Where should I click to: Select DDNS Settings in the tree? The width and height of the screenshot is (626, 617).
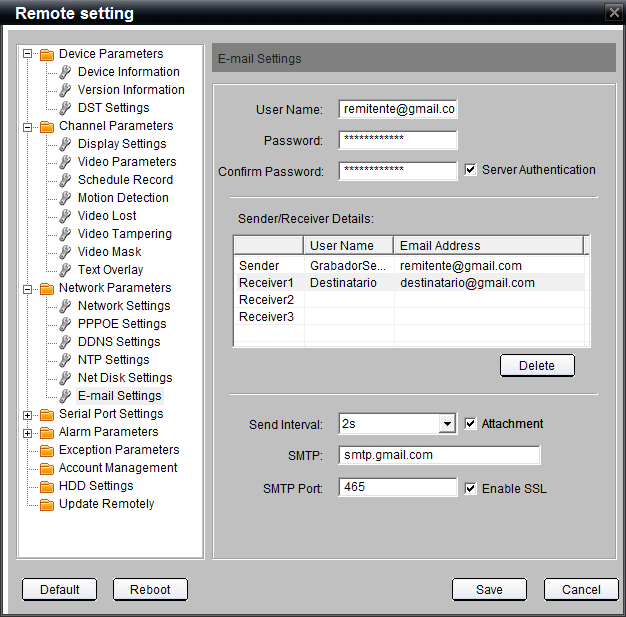[119, 342]
